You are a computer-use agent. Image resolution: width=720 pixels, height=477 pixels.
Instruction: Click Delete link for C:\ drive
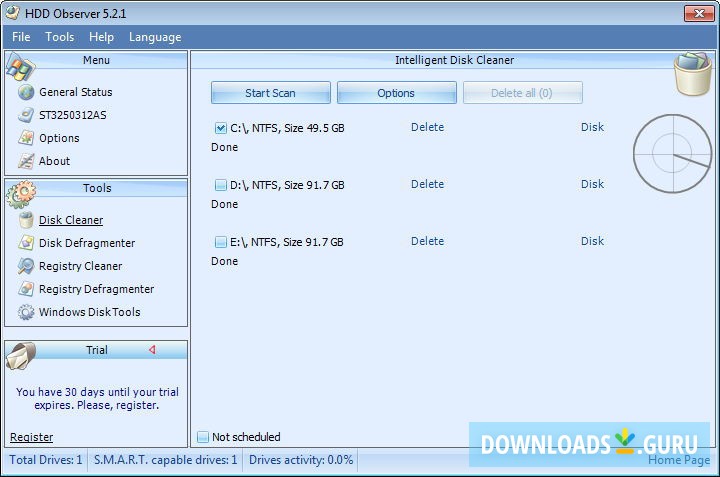pos(428,127)
